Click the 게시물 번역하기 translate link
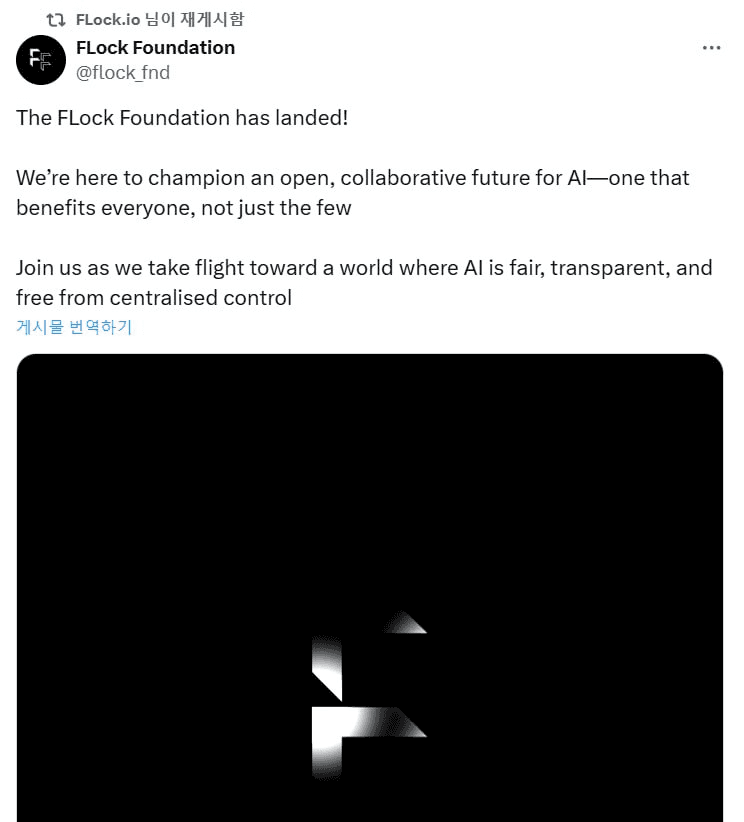The height and width of the screenshot is (822, 744). coord(74,327)
